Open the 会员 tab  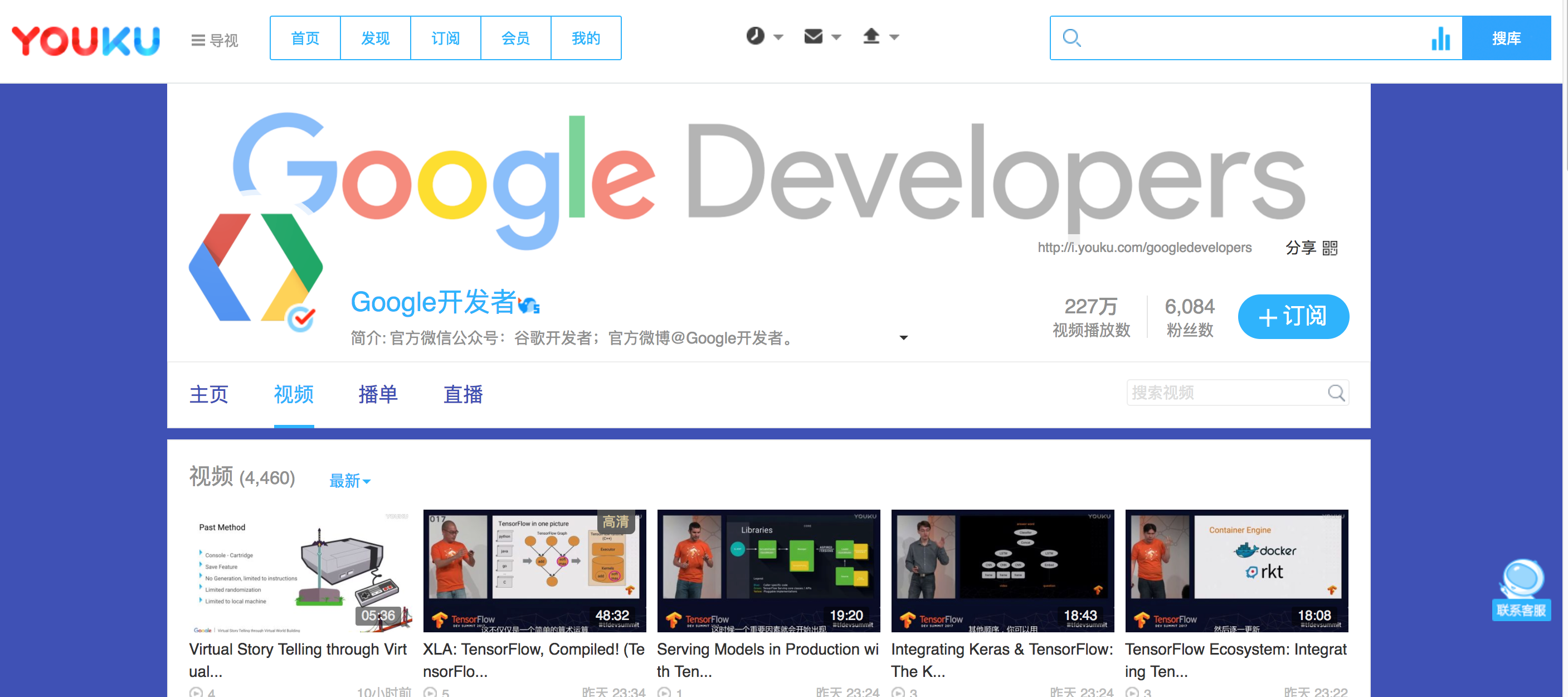(515, 38)
